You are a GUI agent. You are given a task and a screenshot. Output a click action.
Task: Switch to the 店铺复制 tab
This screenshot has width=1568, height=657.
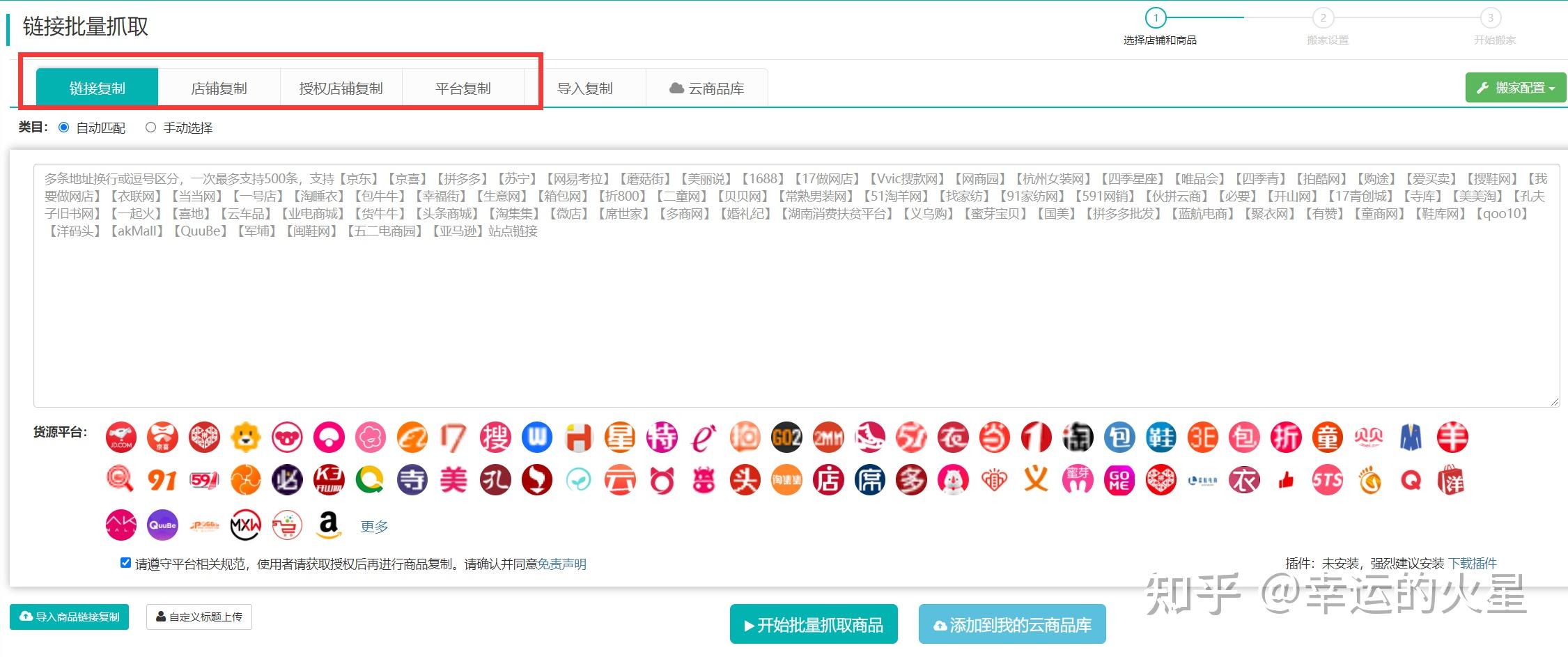click(x=219, y=88)
